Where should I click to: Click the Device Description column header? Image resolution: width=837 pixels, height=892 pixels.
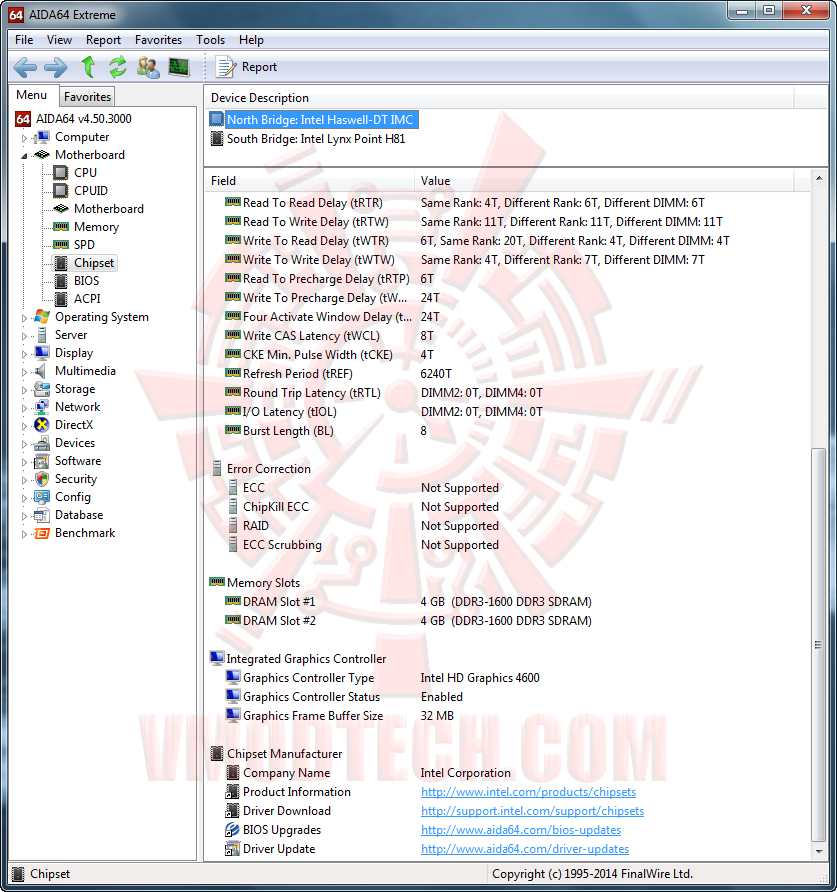[500, 98]
